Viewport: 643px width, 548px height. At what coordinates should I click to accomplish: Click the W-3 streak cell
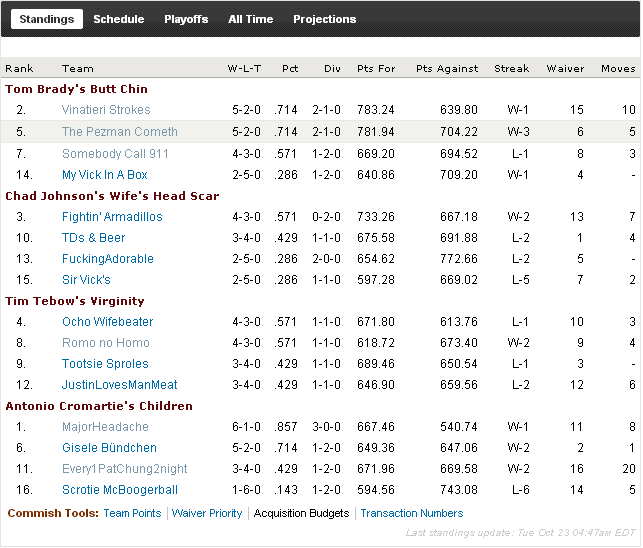[x=518, y=132]
